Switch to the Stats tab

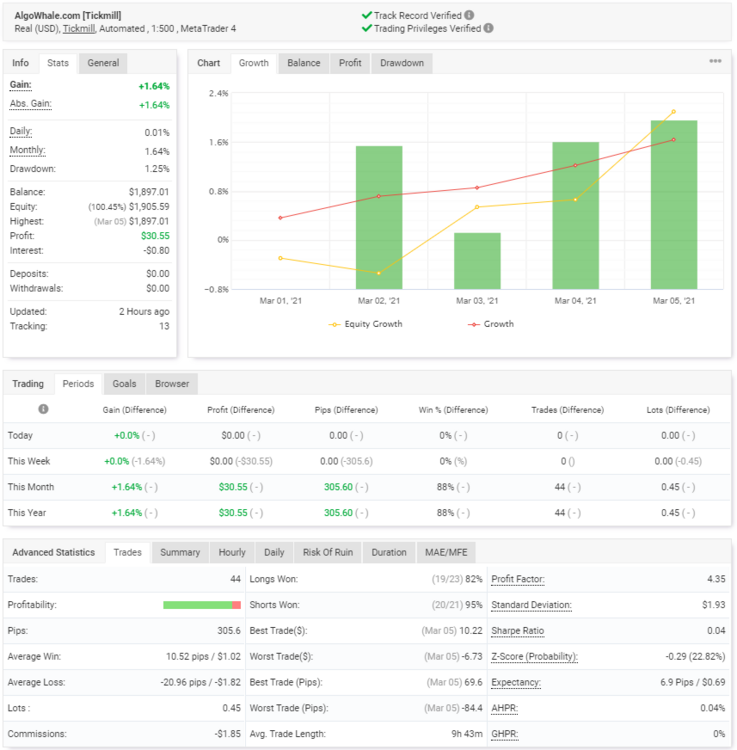point(58,63)
